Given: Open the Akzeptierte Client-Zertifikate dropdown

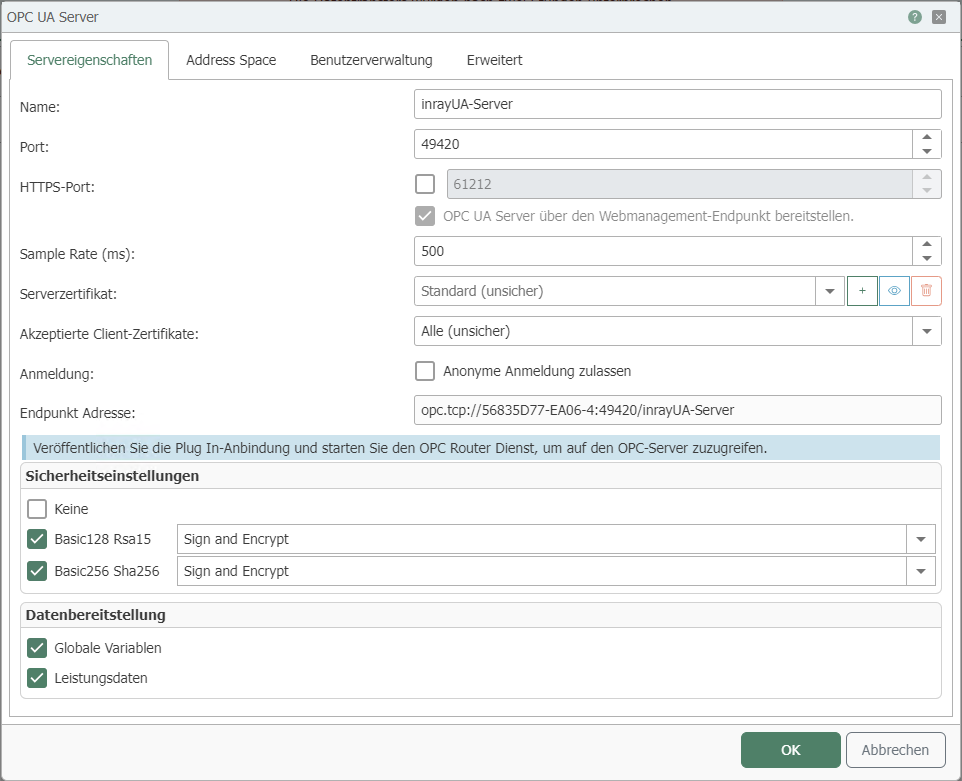Looking at the screenshot, I should pos(926,330).
